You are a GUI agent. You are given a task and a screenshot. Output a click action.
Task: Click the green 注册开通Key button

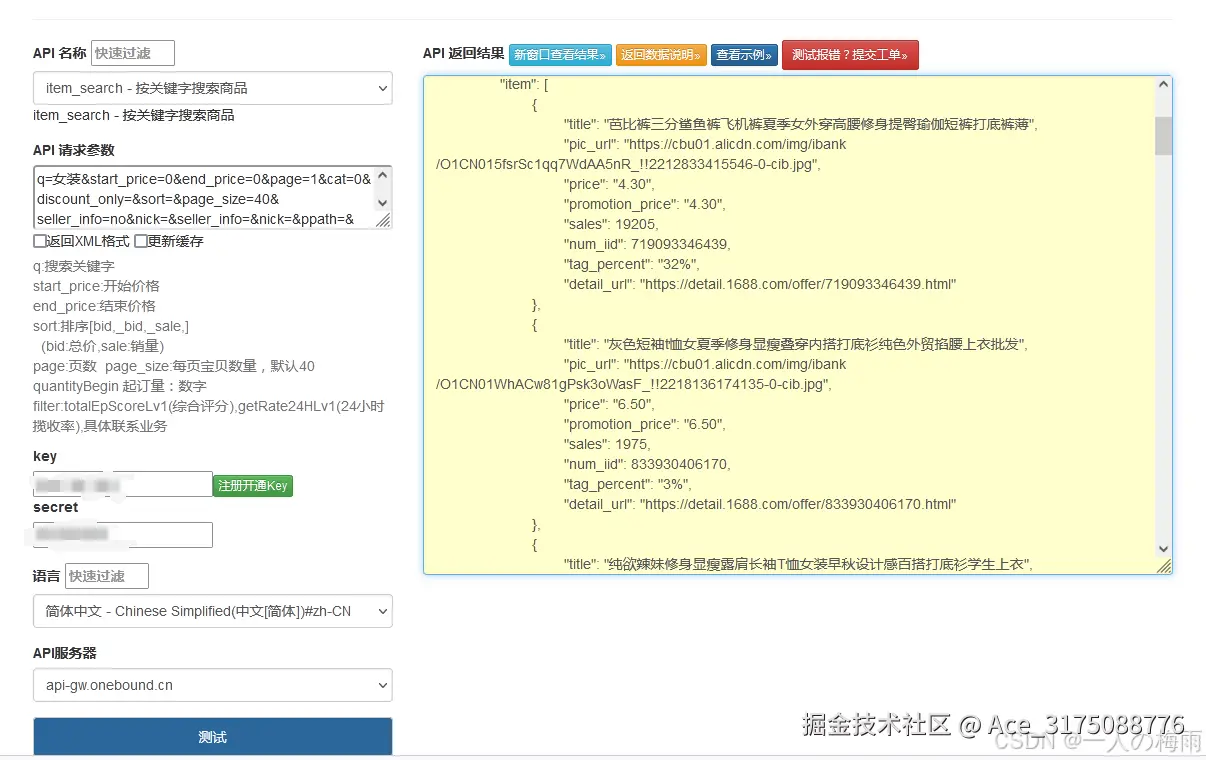253,485
